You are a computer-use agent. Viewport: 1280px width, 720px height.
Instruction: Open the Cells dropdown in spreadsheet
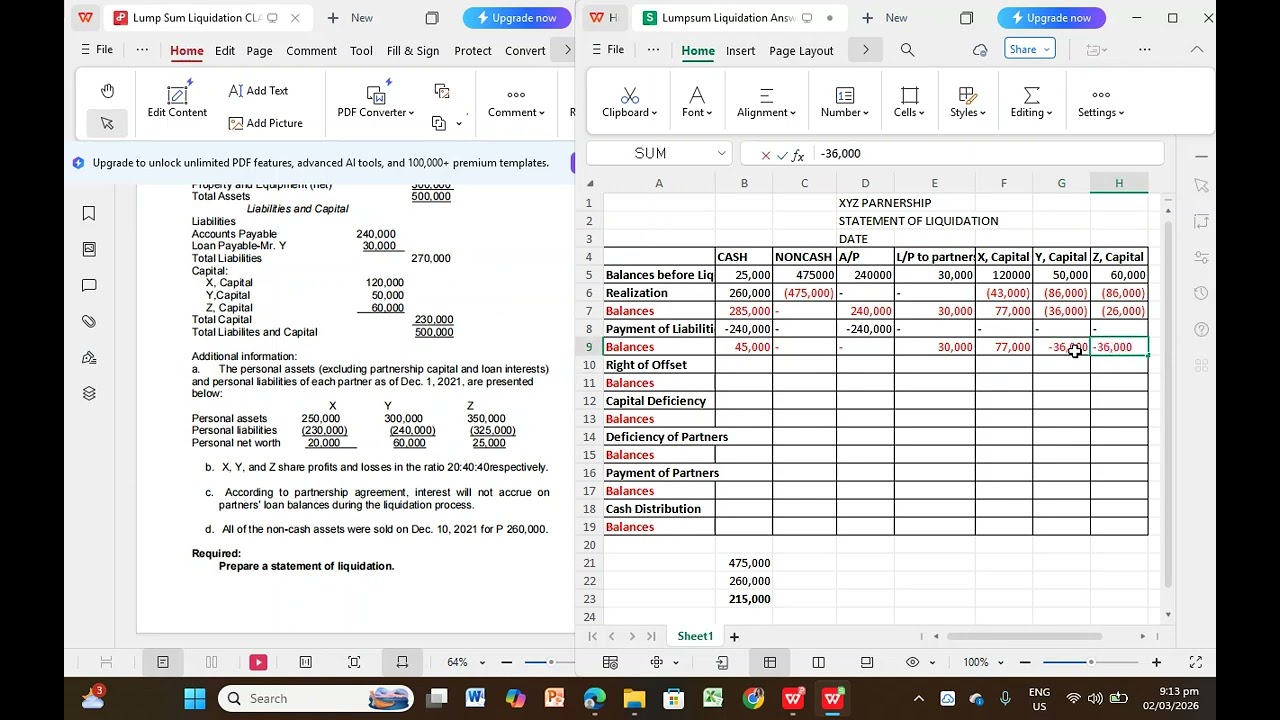coord(909,101)
